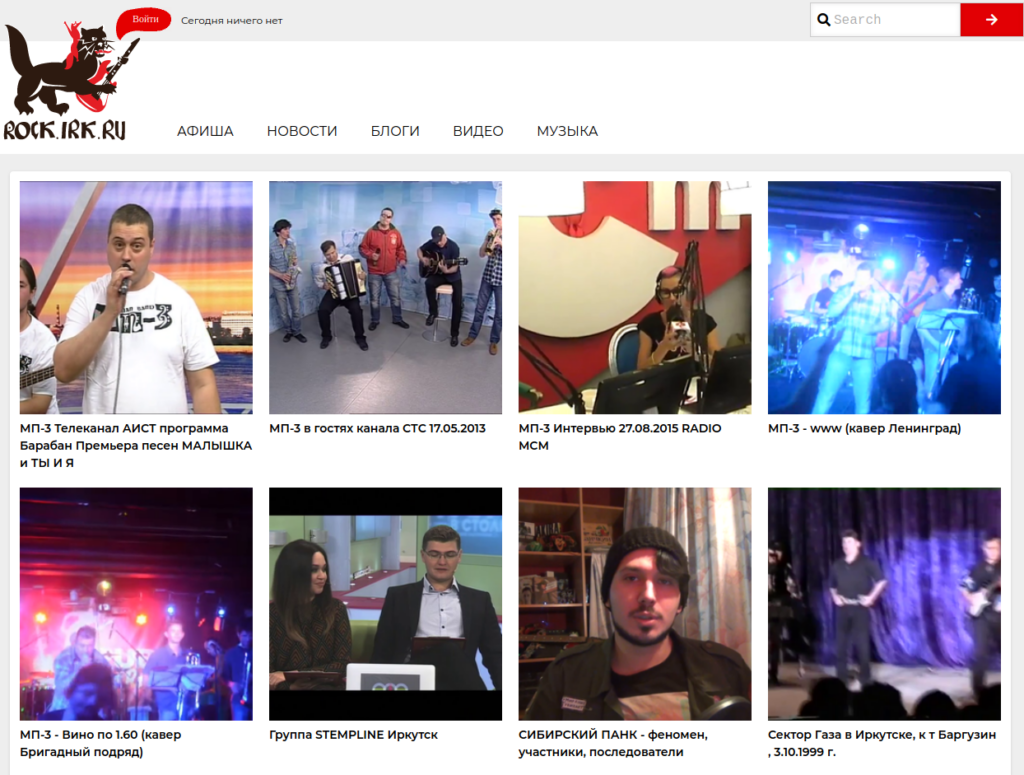Open the man in beanie thumbnail
This screenshot has width=1024, height=775.
(635, 604)
